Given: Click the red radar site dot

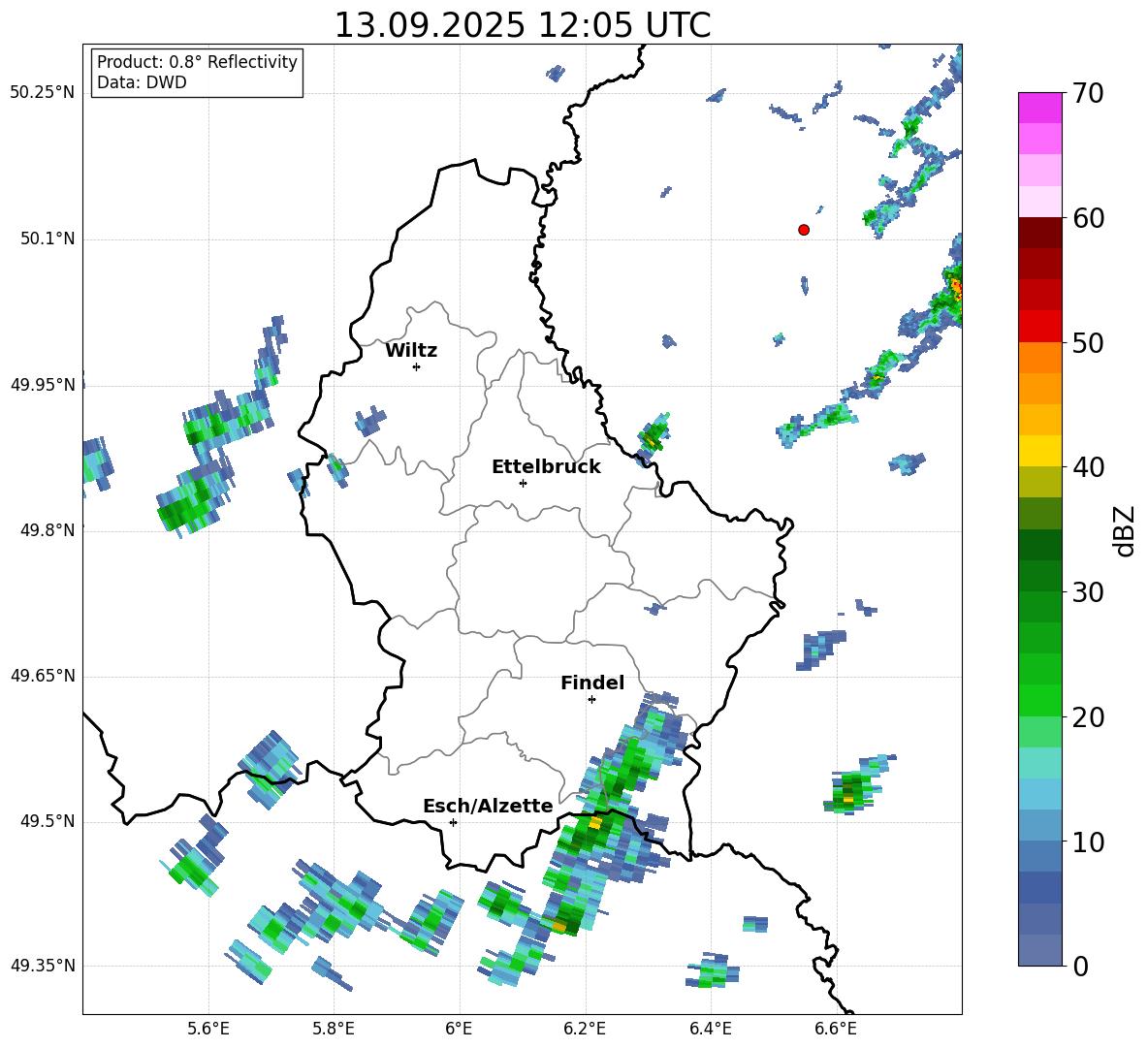Looking at the screenshot, I should [x=804, y=230].
